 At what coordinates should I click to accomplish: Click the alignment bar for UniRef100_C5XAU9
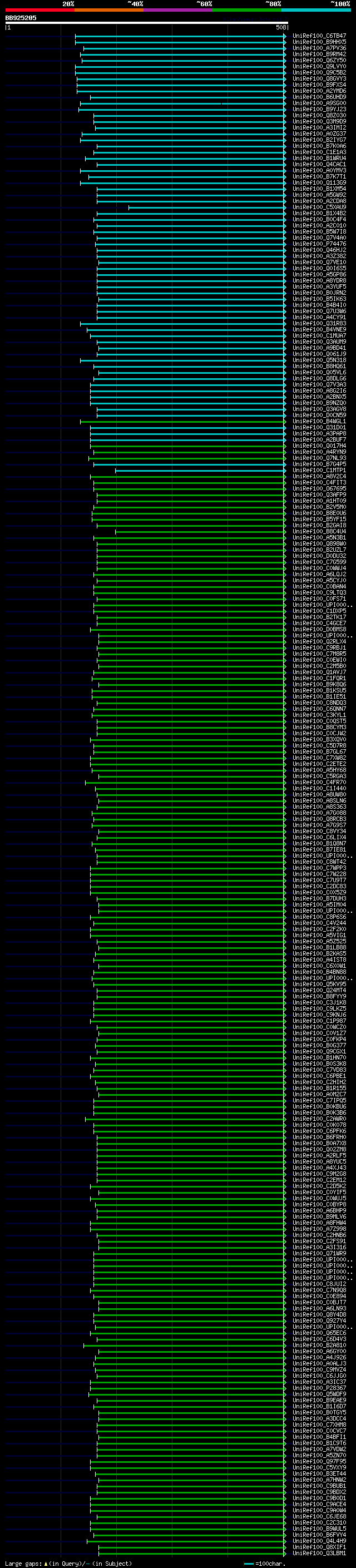click(207, 207)
